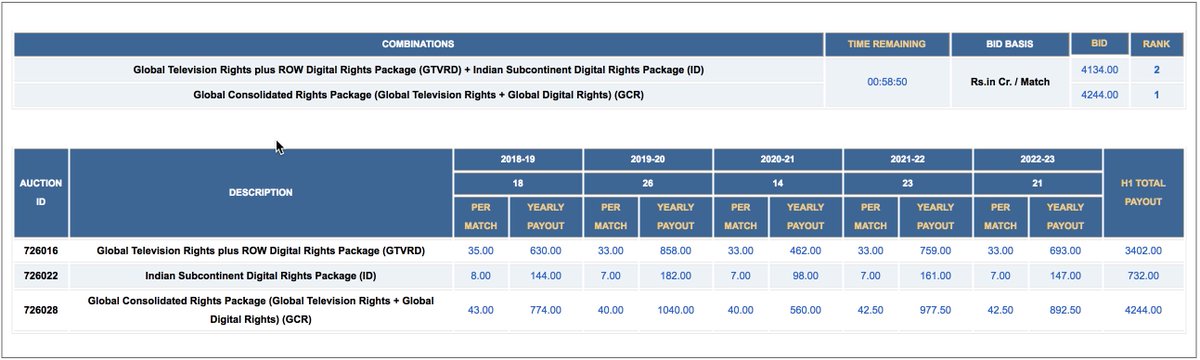
Task: Click the 00:58:50 time remaining value
Action: (886, 82)
